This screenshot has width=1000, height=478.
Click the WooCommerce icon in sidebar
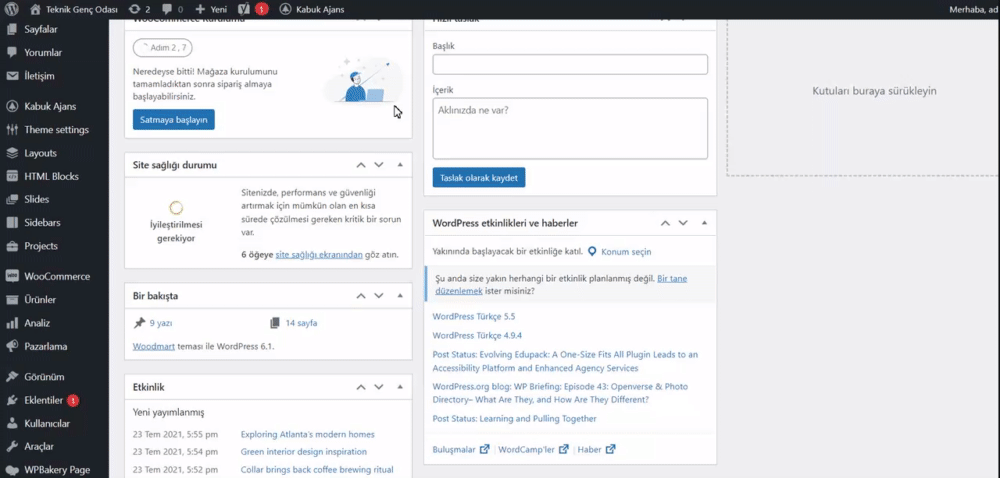[x=12, y=277]
